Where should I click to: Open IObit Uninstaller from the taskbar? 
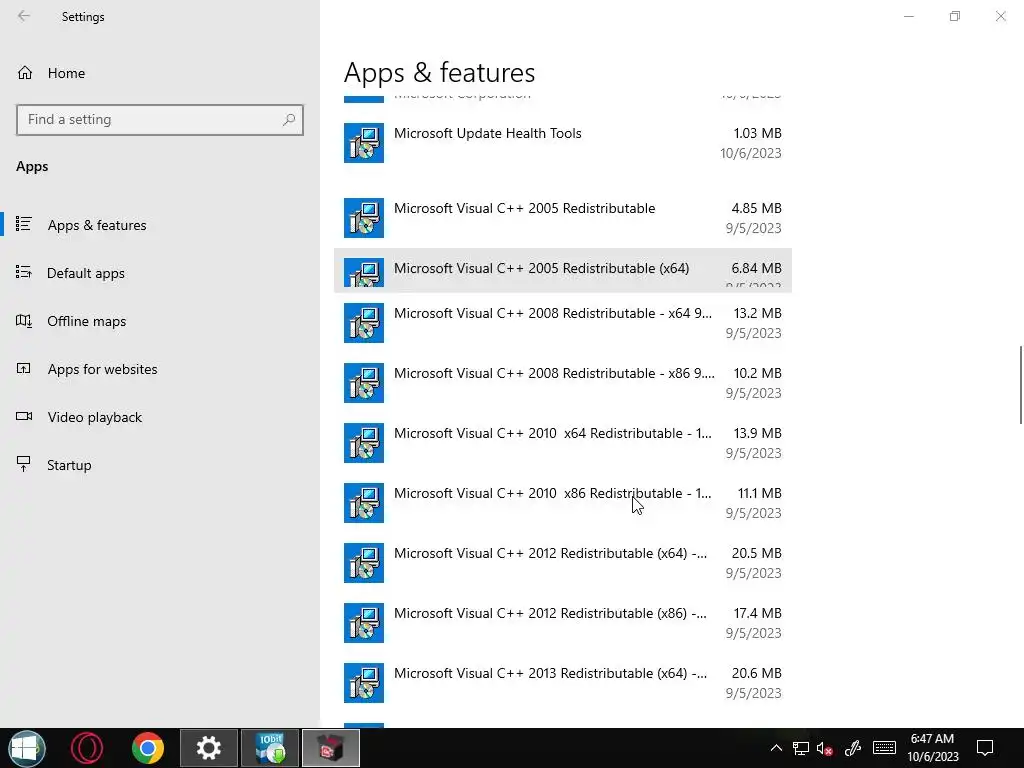(x=270, y=748)
